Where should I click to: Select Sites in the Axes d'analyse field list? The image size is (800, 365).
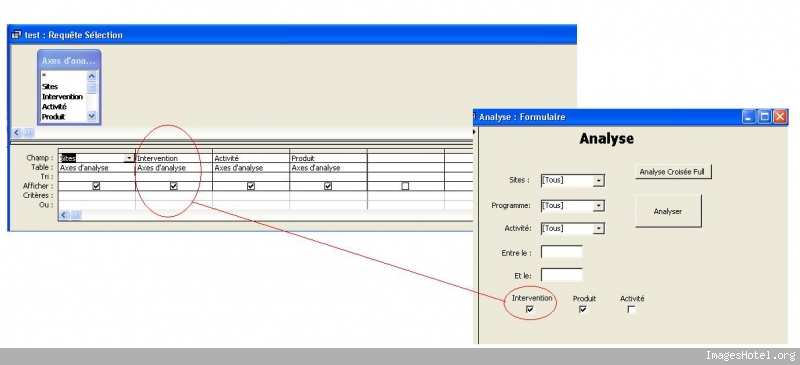click(50, 87)
